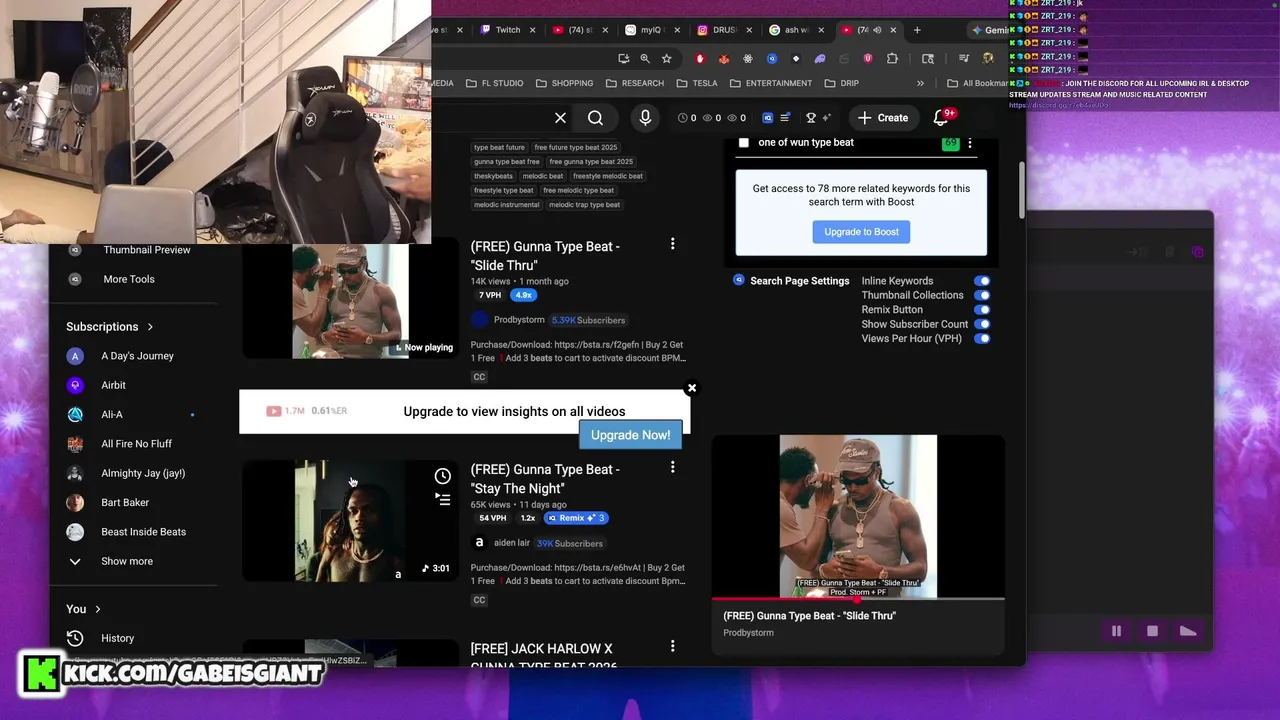
Task: Toggle Thumbnail Collections switch
Action: (982, 295)
